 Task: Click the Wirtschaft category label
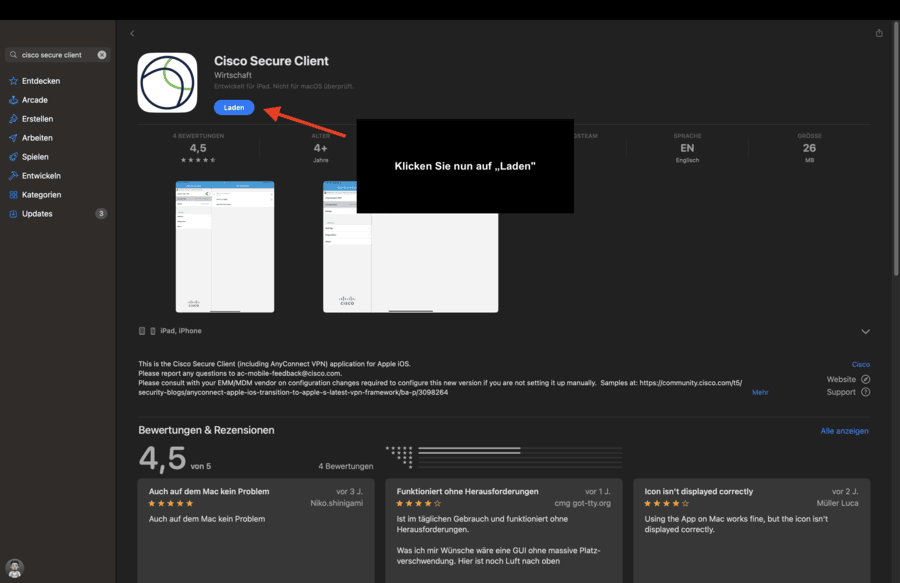(232, 75)
